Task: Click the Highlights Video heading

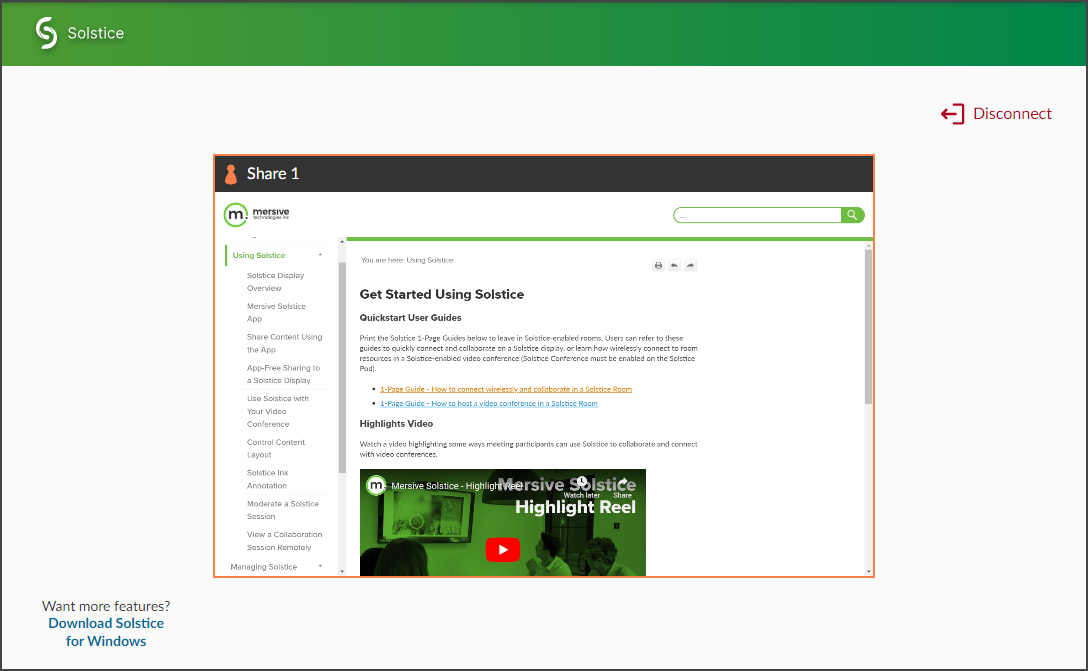Action: pos(396,424)
